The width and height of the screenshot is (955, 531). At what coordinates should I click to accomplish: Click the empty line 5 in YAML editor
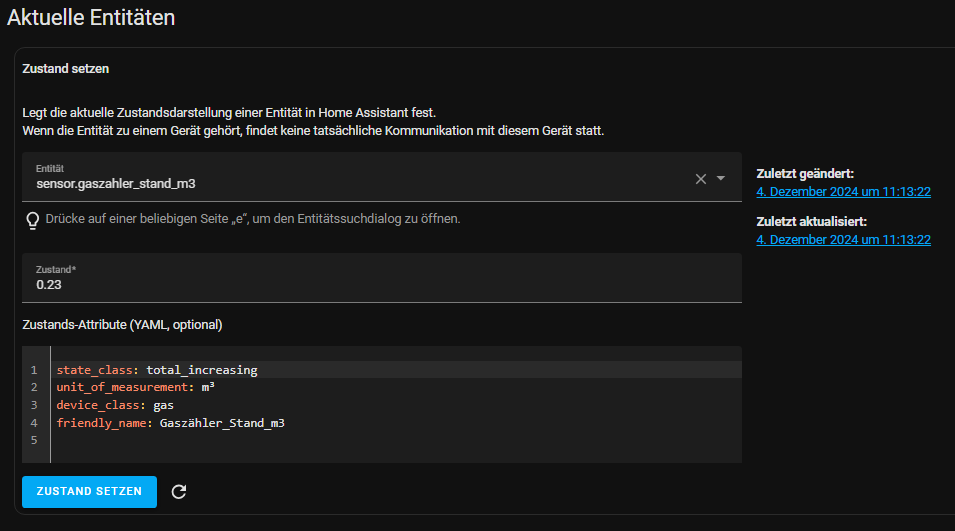(300, 440)
